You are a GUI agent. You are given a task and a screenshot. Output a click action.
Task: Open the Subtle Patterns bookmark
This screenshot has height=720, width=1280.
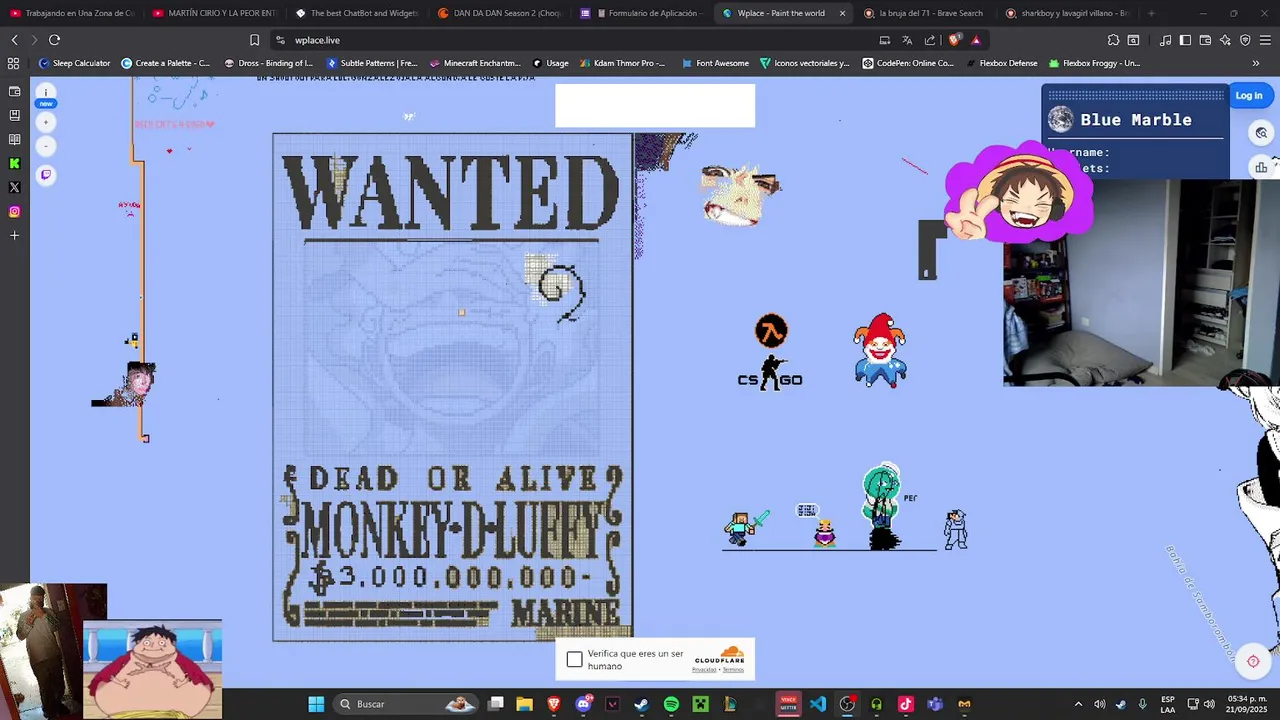pos(372,63)
